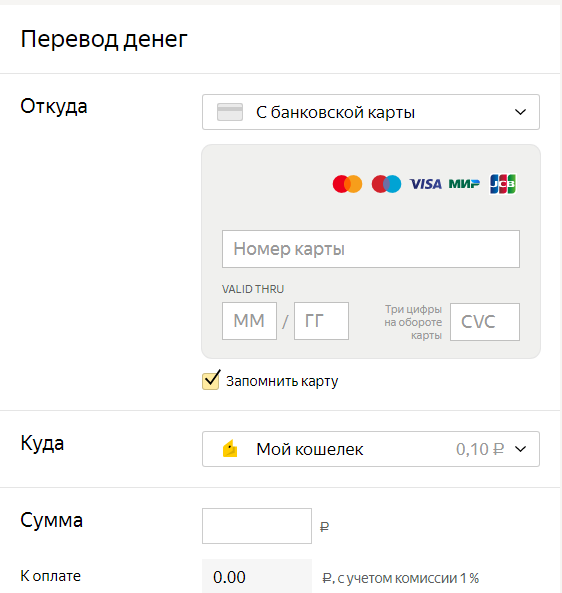Click the bank card icon in Откуда dropdown
This screenshot has width=562, height=593.
pyautogui.click(x=230, y=112)
